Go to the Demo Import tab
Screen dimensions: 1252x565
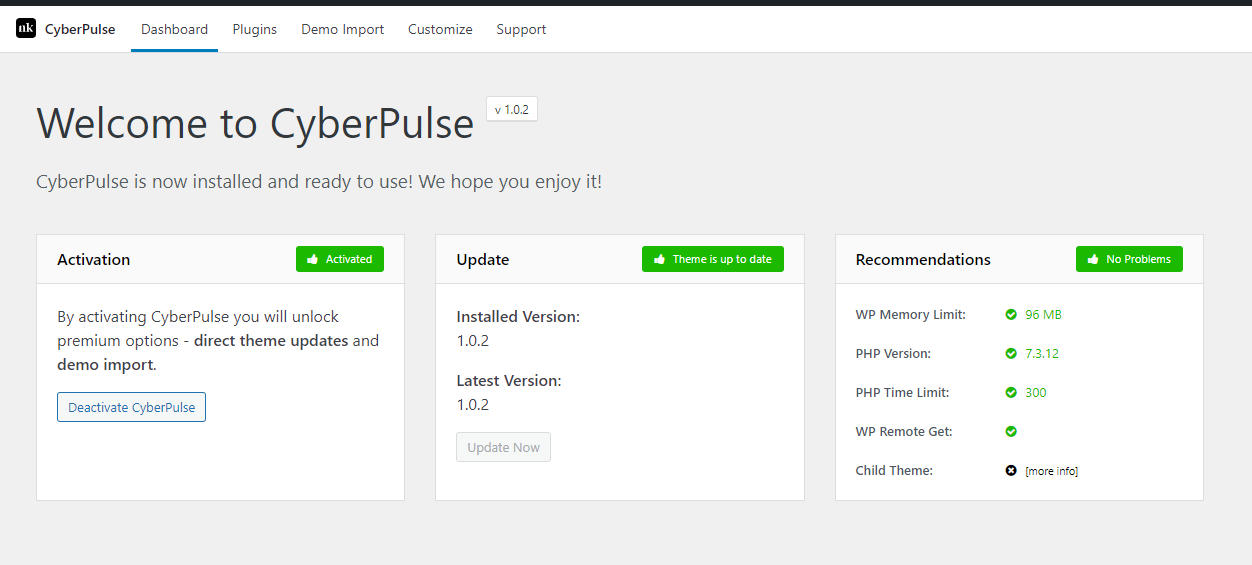coord(343,29)
